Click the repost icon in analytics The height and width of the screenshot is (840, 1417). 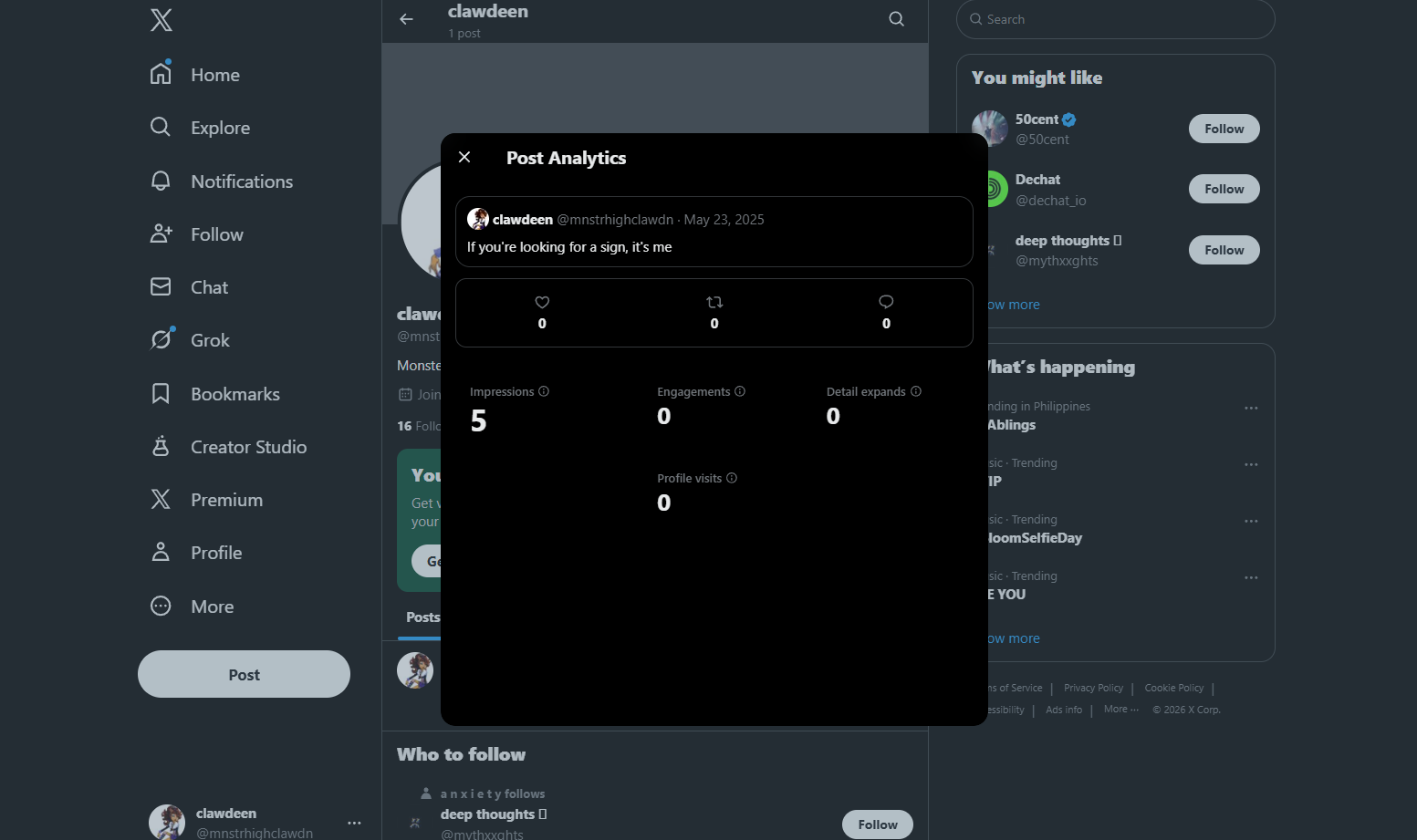click(714, 302)
